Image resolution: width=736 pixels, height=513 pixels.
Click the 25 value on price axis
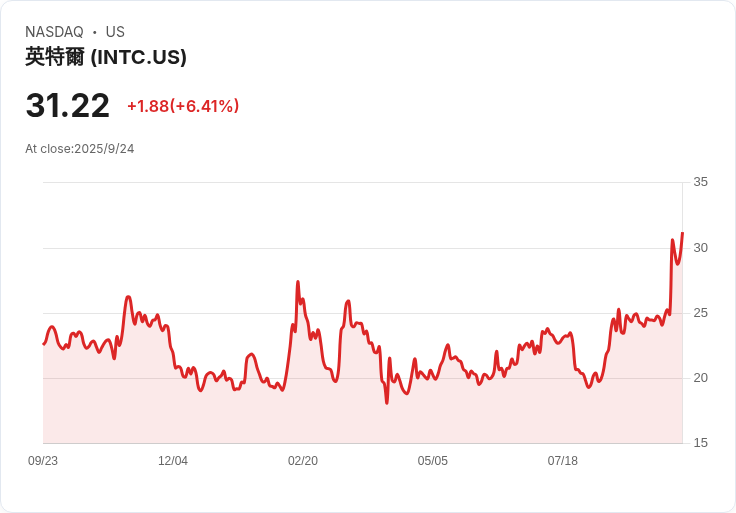tap(701, 313)
